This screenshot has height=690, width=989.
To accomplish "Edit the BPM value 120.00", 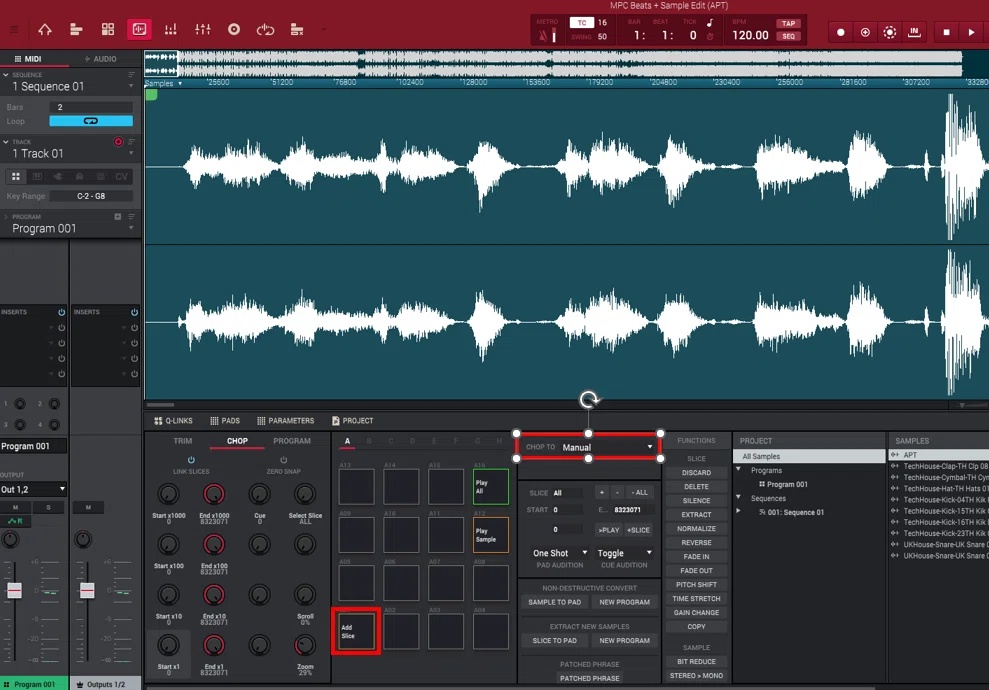I will pos(750,35).
